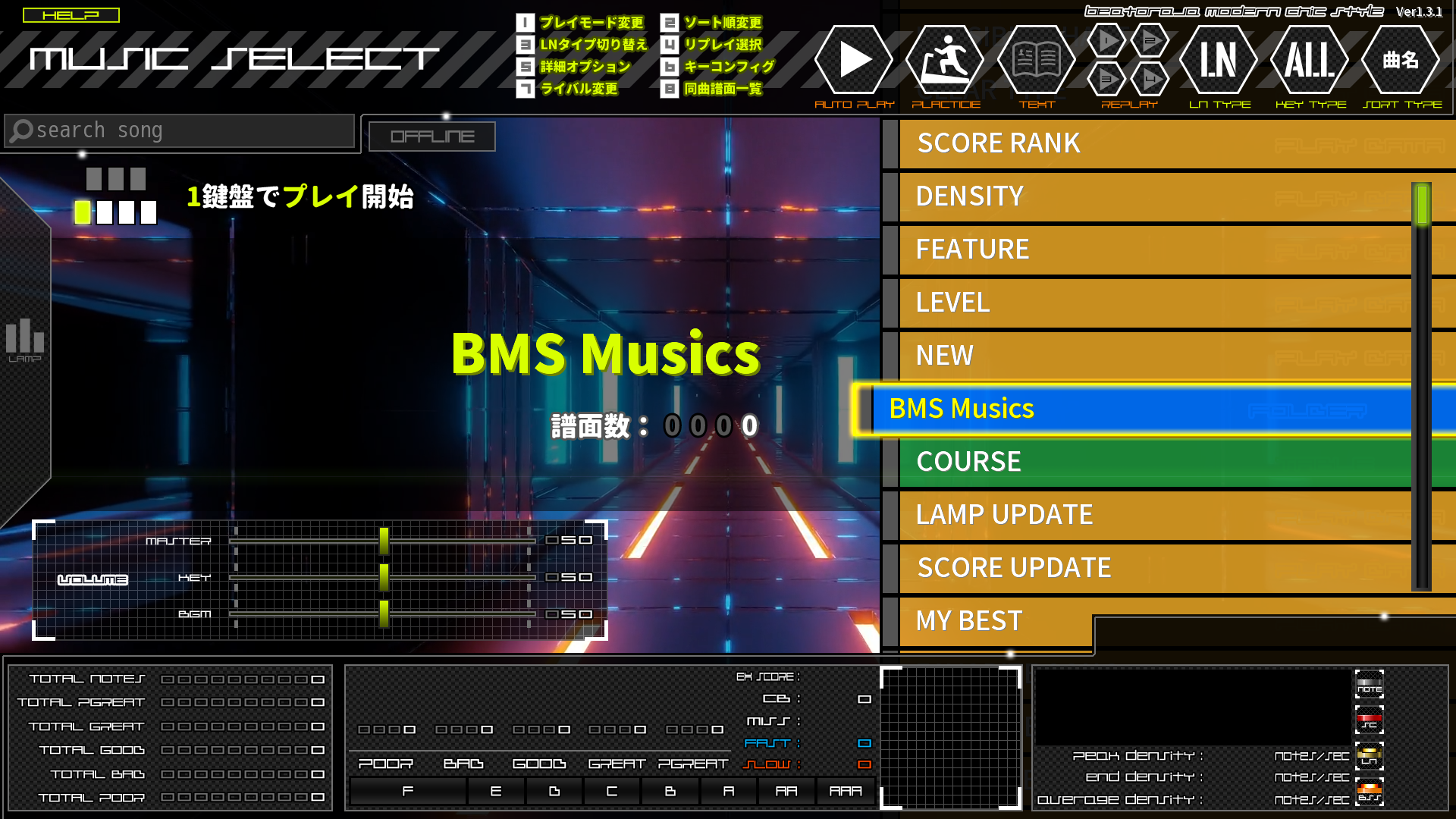Click the POOR judge label
This screenshot has width=1456, height=819.
point(385,764)
